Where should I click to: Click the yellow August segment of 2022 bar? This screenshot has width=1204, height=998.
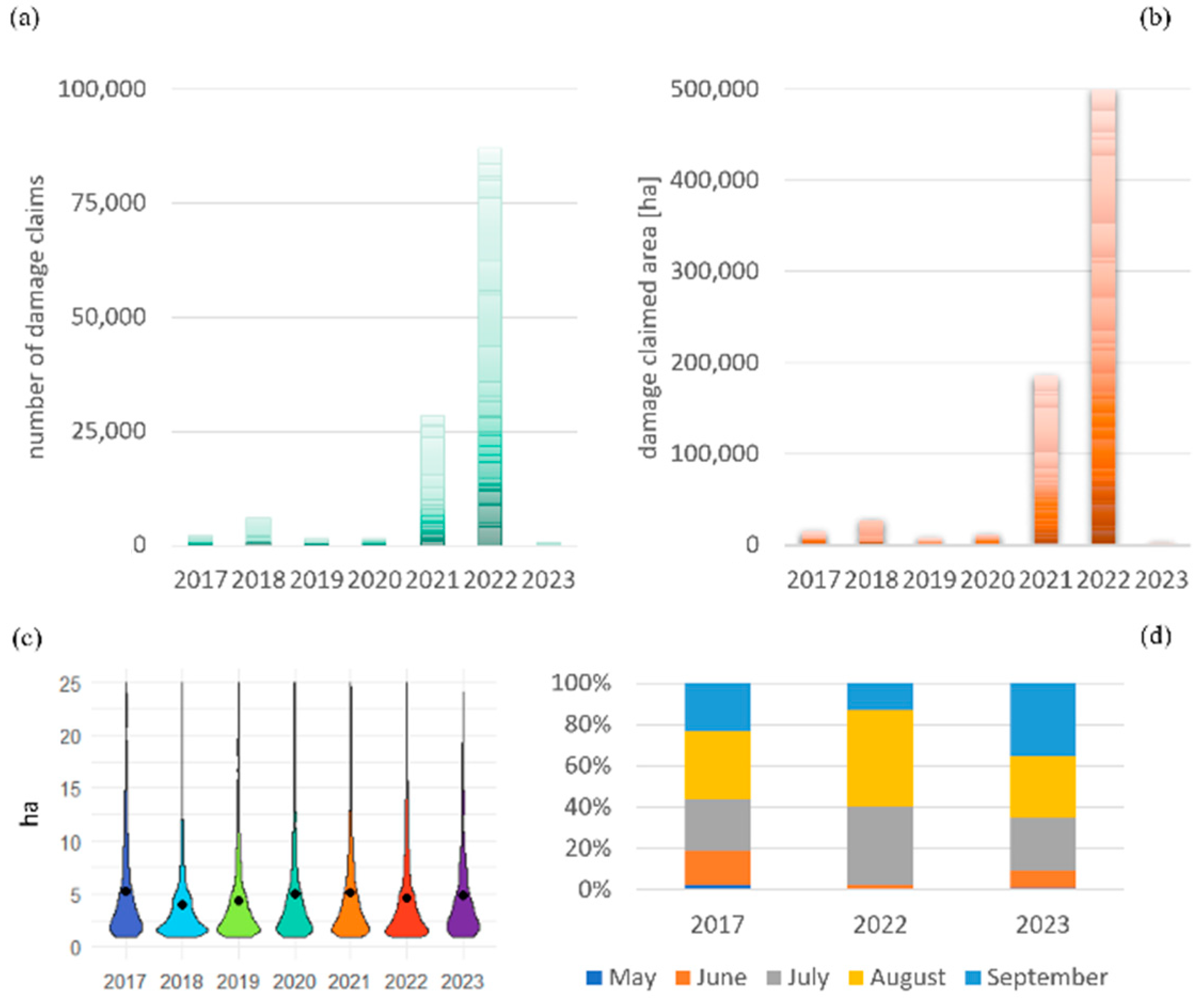[880, 758]
